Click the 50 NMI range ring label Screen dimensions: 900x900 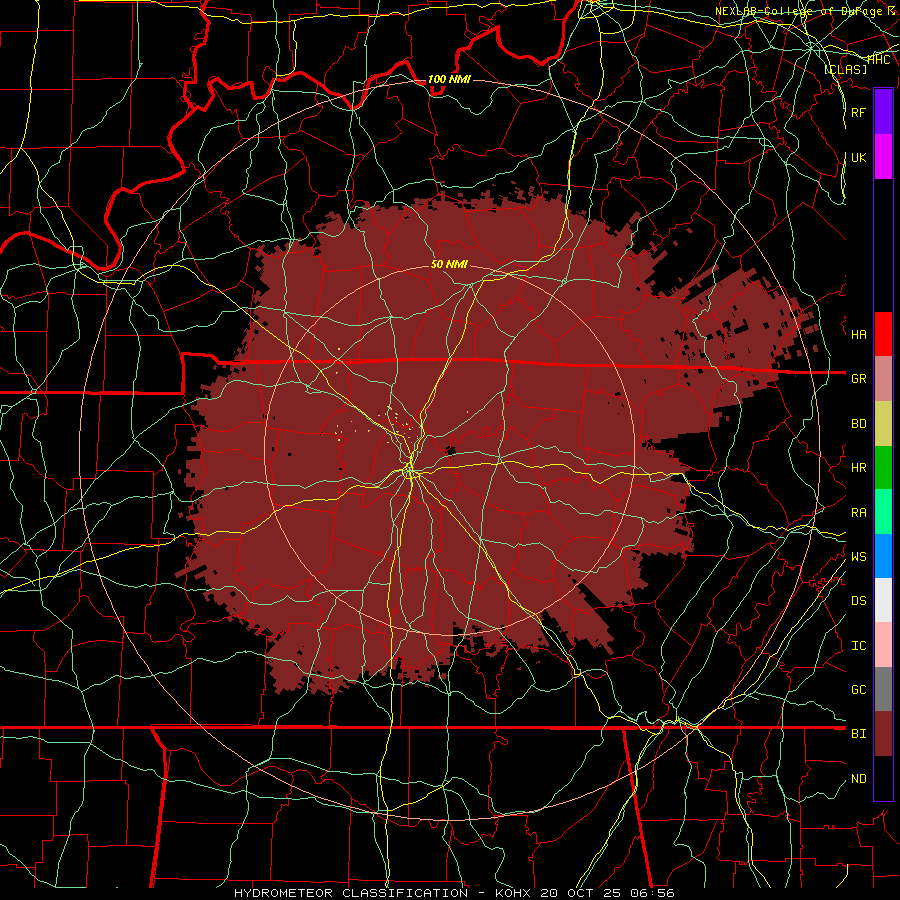tap(449, 264)
